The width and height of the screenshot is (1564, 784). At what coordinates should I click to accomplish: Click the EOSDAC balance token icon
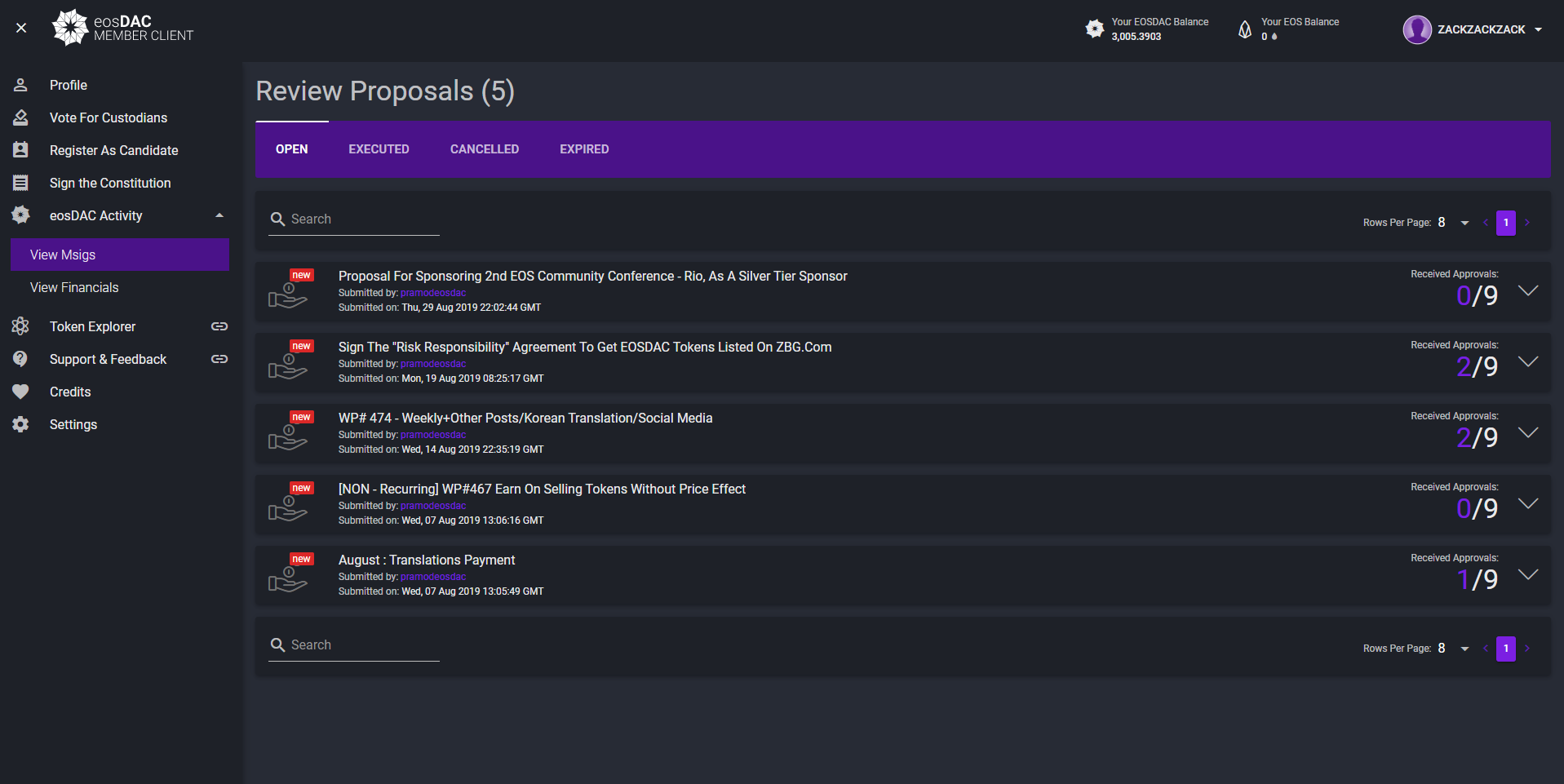[x=1095, y=29]
